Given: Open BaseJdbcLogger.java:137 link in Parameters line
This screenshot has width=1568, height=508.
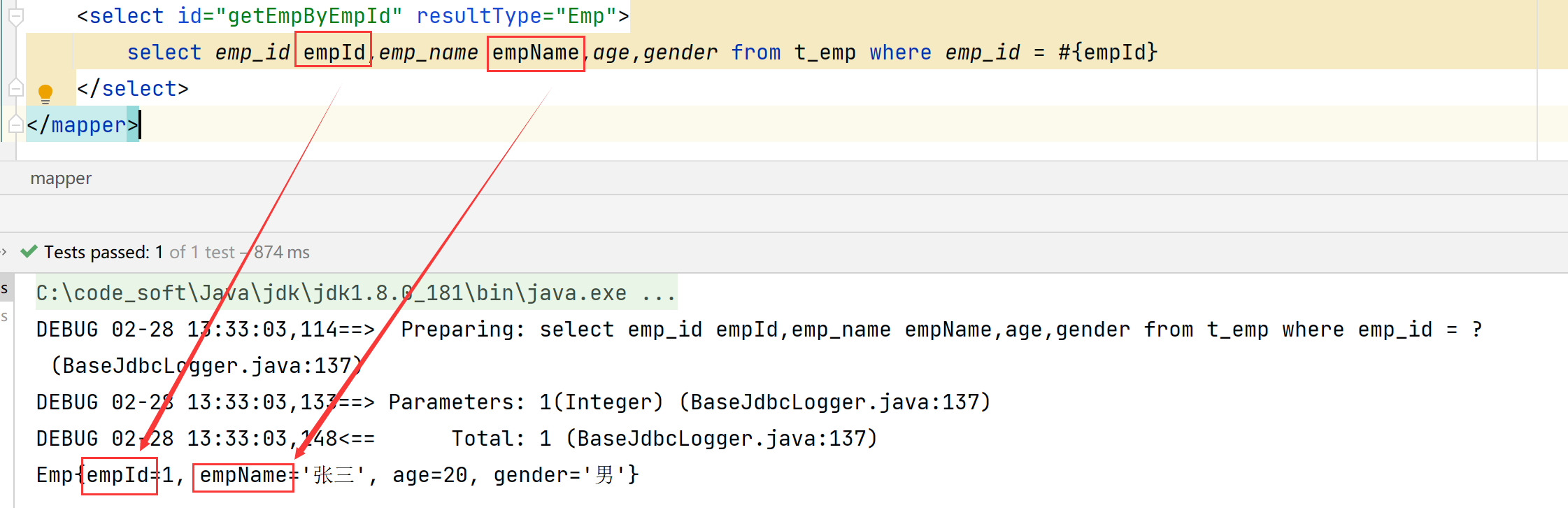Looking at the screenshot, I should pos(835,402).
